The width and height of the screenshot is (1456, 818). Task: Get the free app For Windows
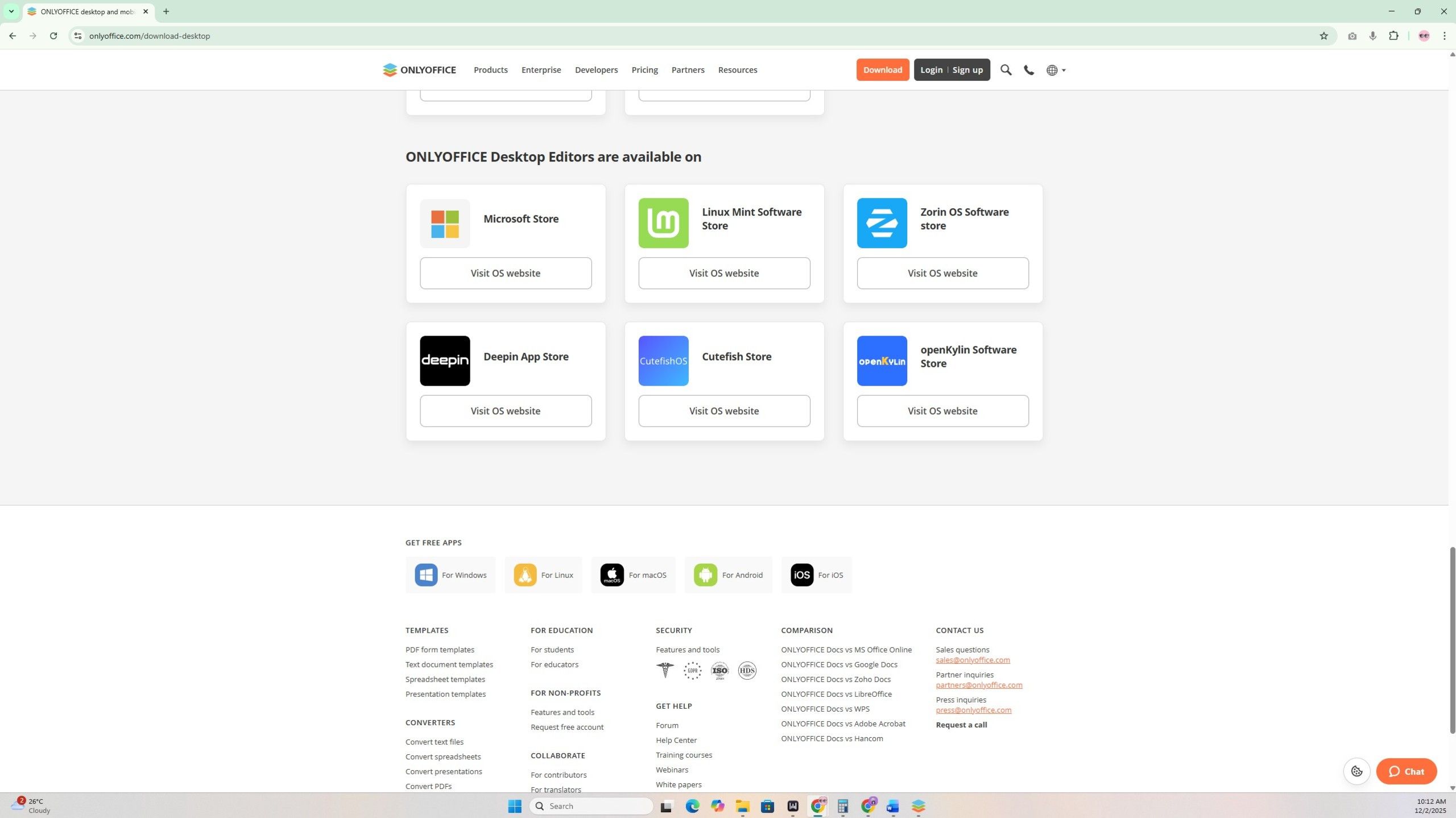[450, 575]
